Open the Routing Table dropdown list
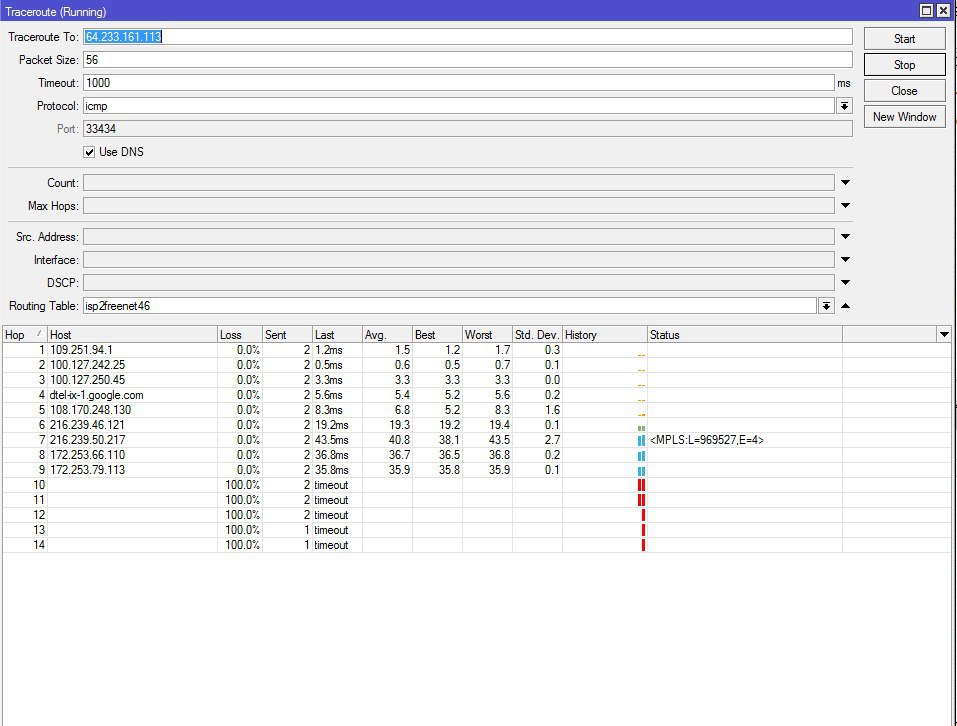 point(826,306)
